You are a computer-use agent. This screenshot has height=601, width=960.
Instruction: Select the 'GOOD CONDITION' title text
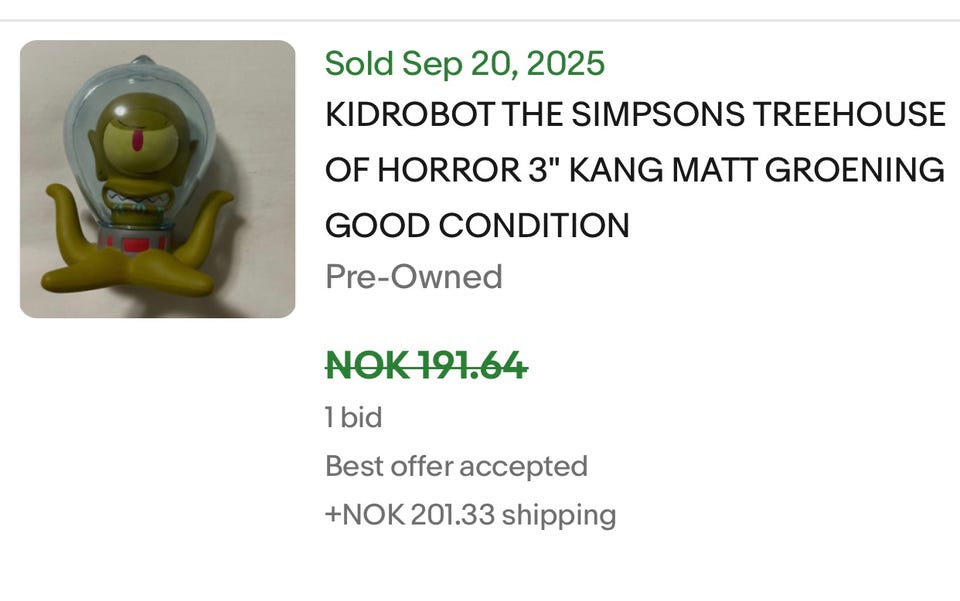pos(477,225)
